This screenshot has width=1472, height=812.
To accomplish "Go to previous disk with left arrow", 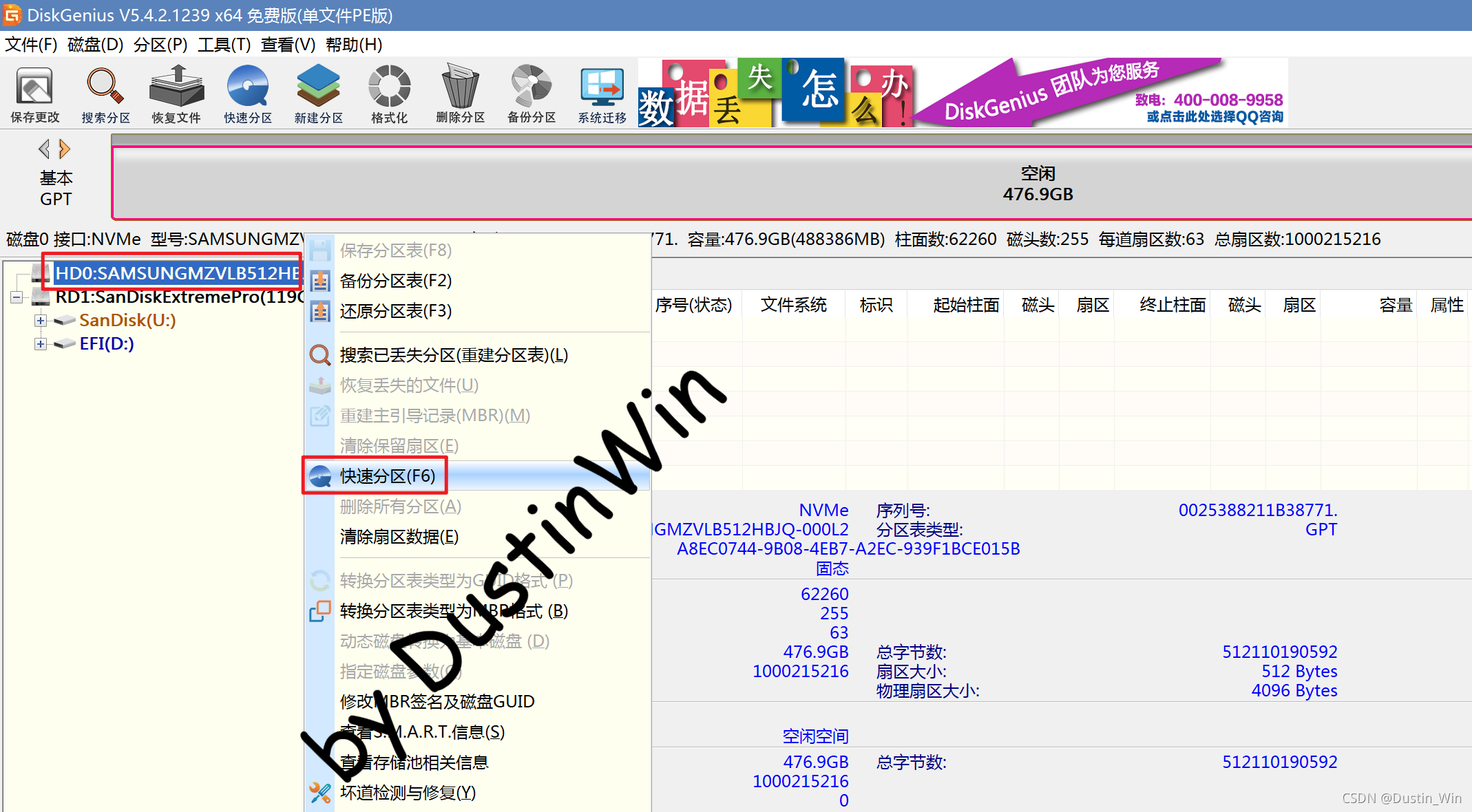I will tap(44, 149).
